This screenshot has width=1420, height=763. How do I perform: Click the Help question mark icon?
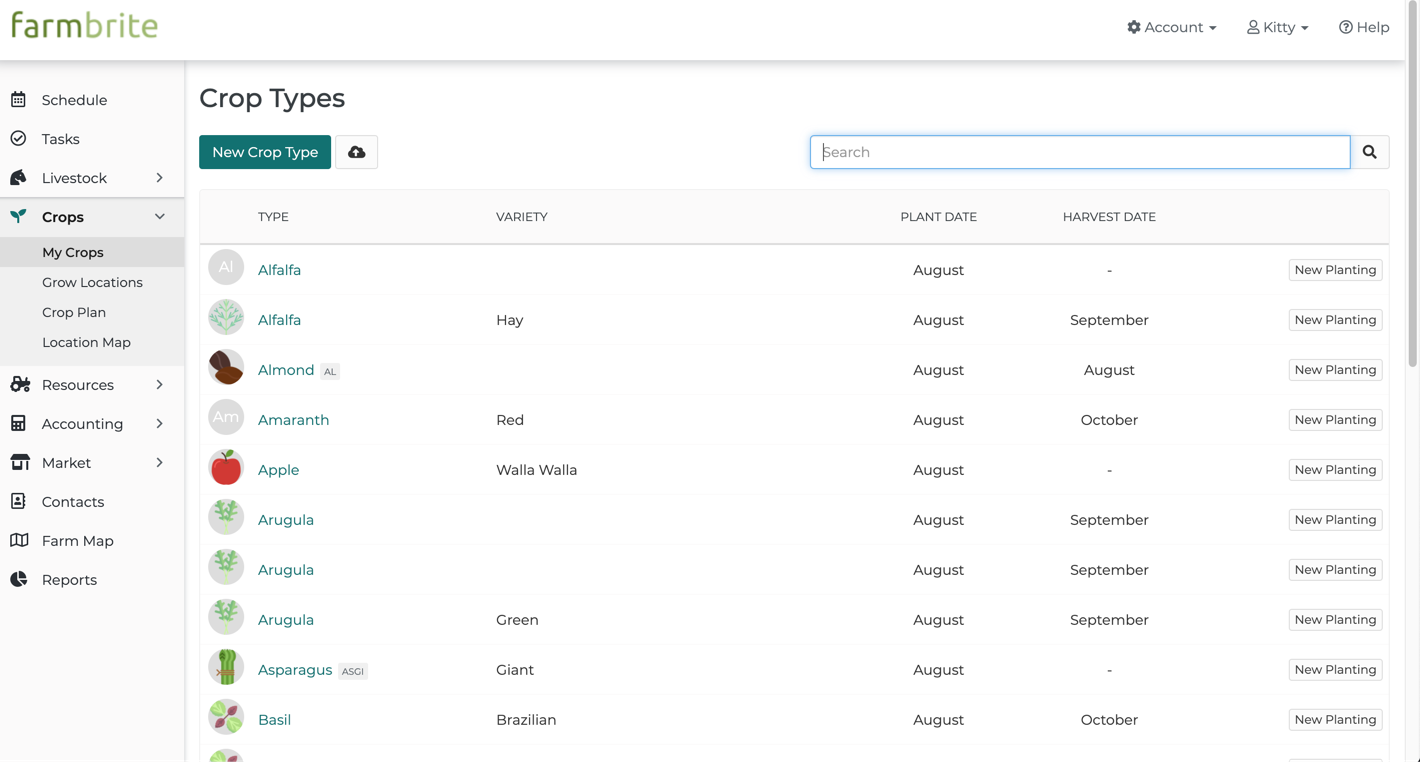tap(1346, 27)
